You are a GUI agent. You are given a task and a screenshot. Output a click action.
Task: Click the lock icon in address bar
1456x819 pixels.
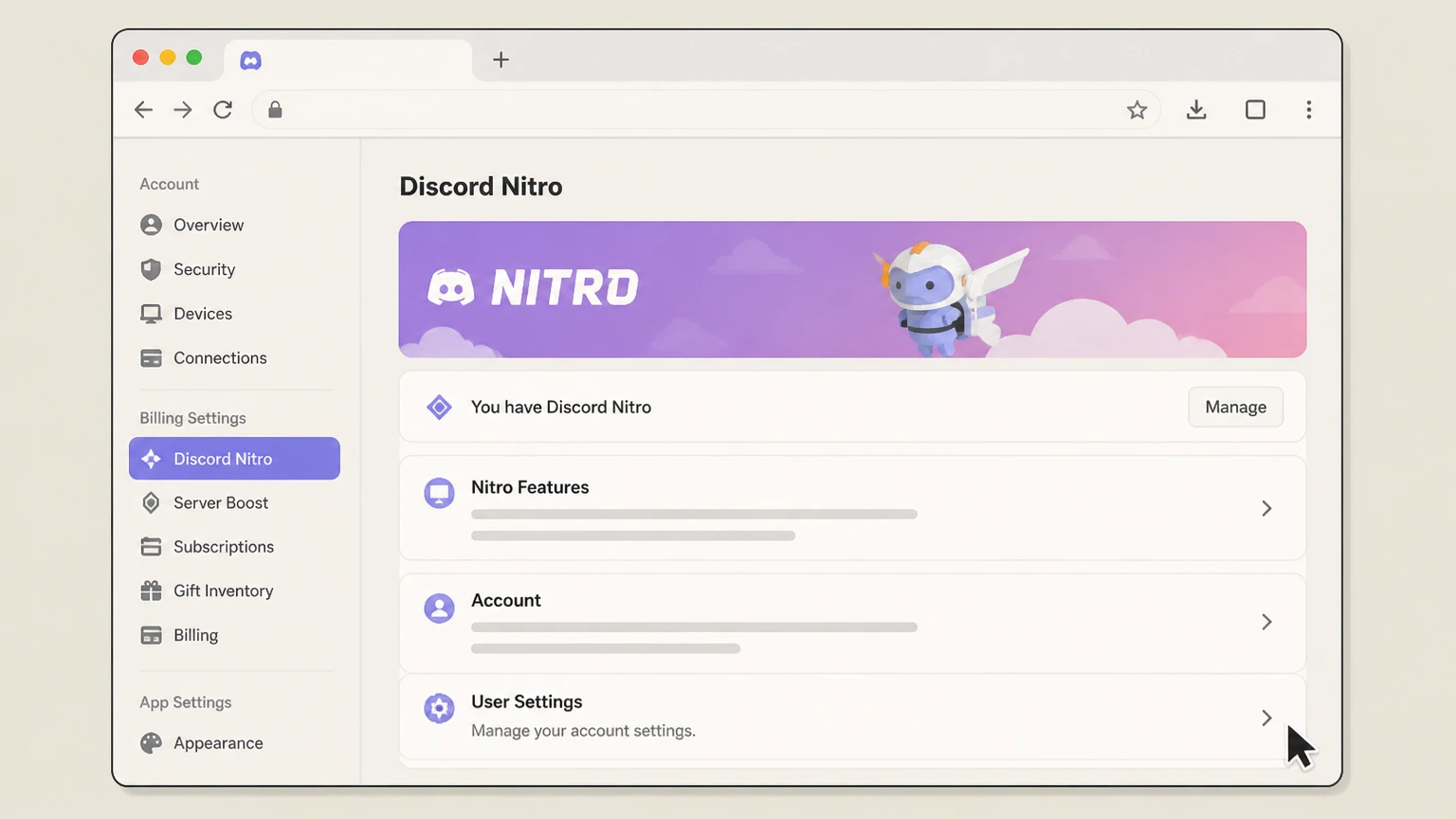275,110
